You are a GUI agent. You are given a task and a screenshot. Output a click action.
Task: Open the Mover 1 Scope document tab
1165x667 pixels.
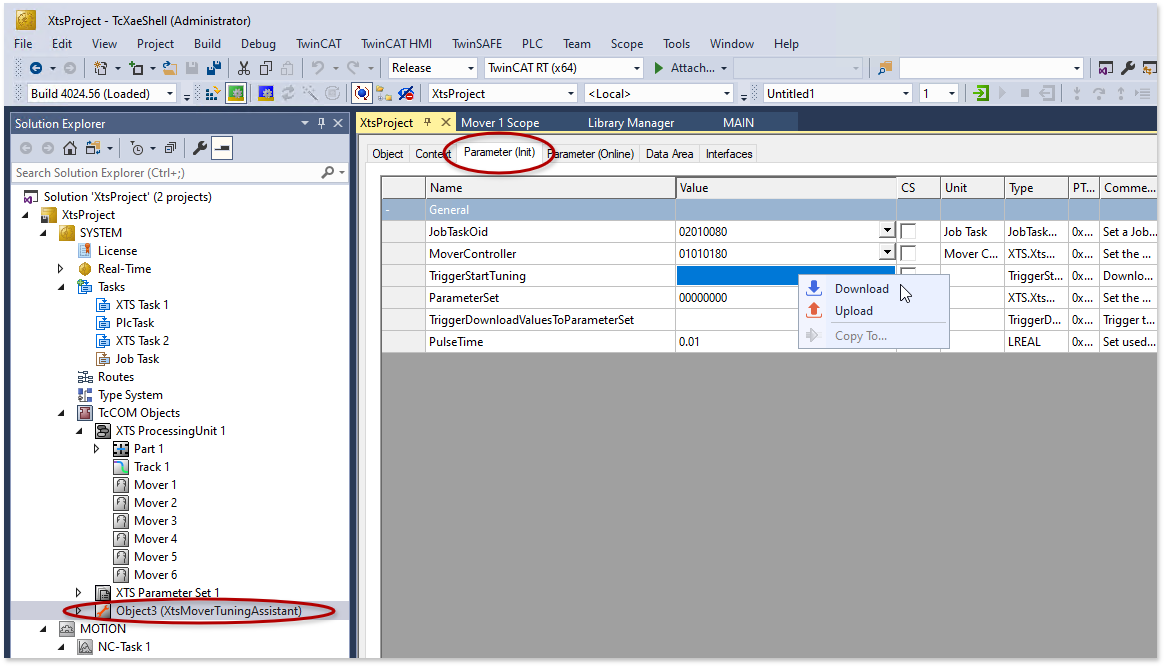[x=500, y=123]
